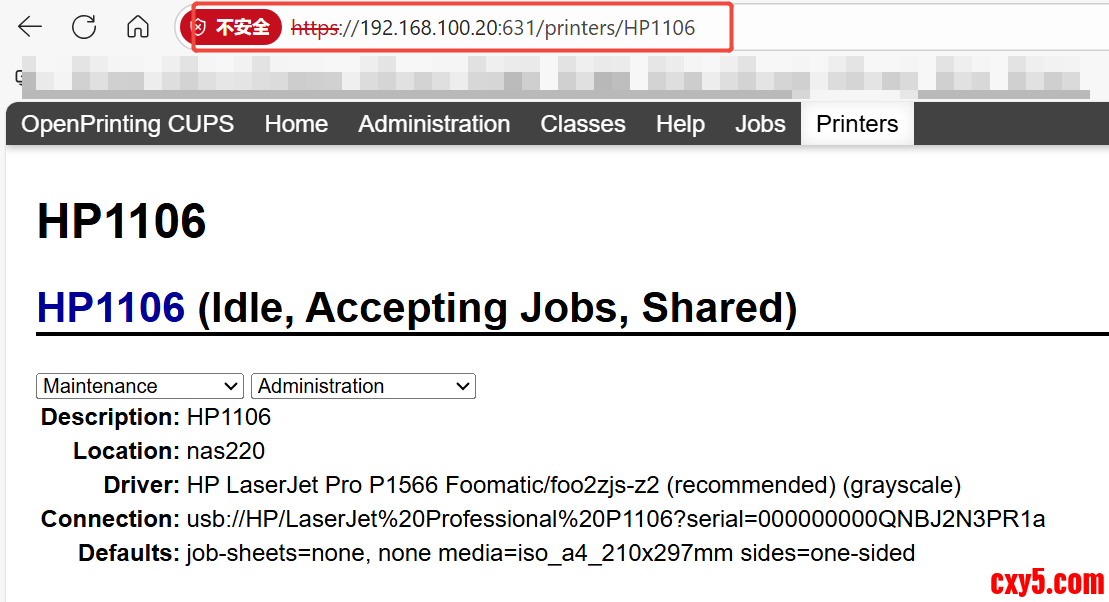
Task: Go to the Home tab
Action: 296,124
